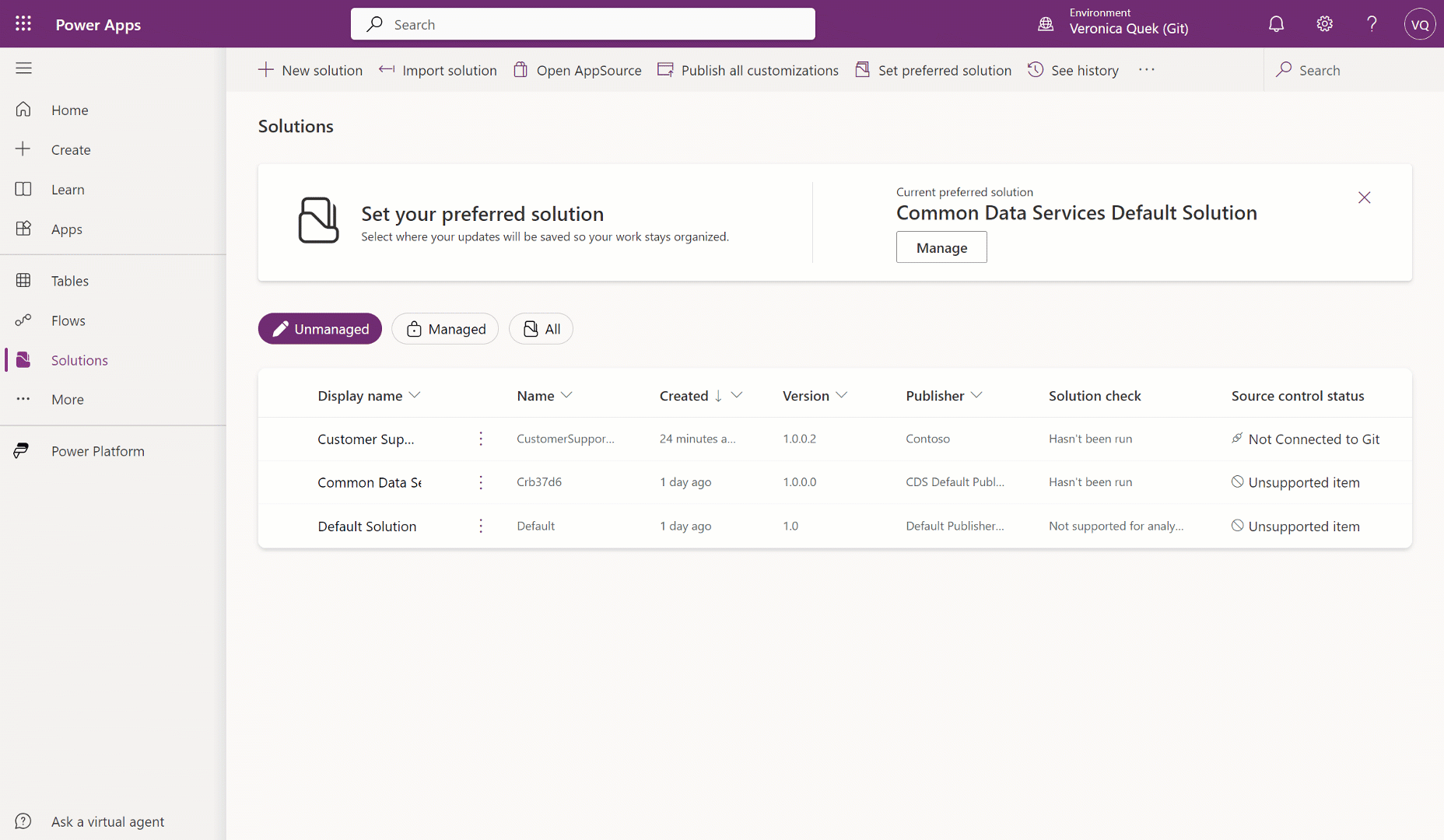Go to Tables in left navigation
Image resolution: width=1444 pixels, height=840 pixels.
pos(70,281)
